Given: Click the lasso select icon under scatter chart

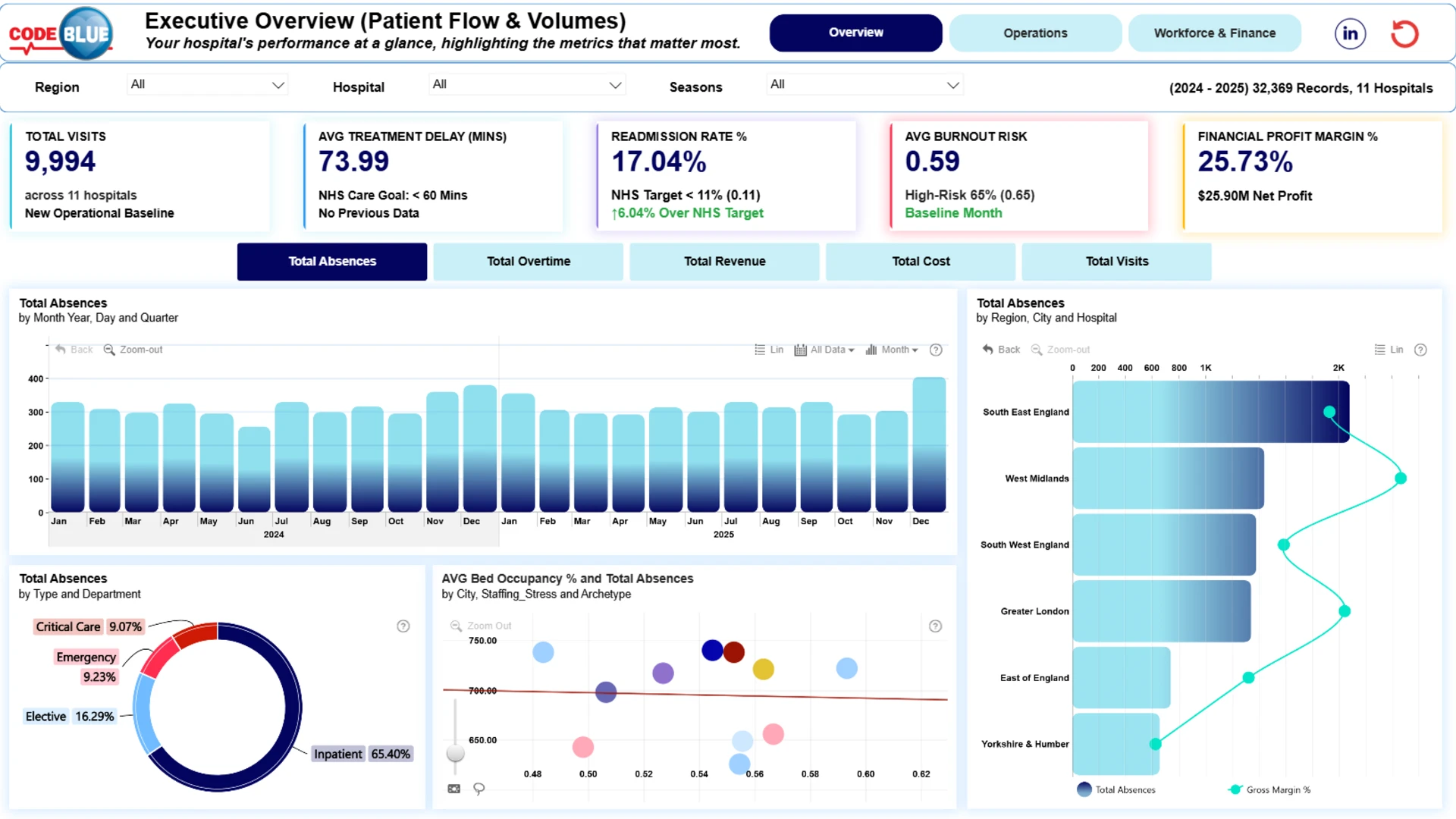Looking at the screenshot, I should point(479,789).
